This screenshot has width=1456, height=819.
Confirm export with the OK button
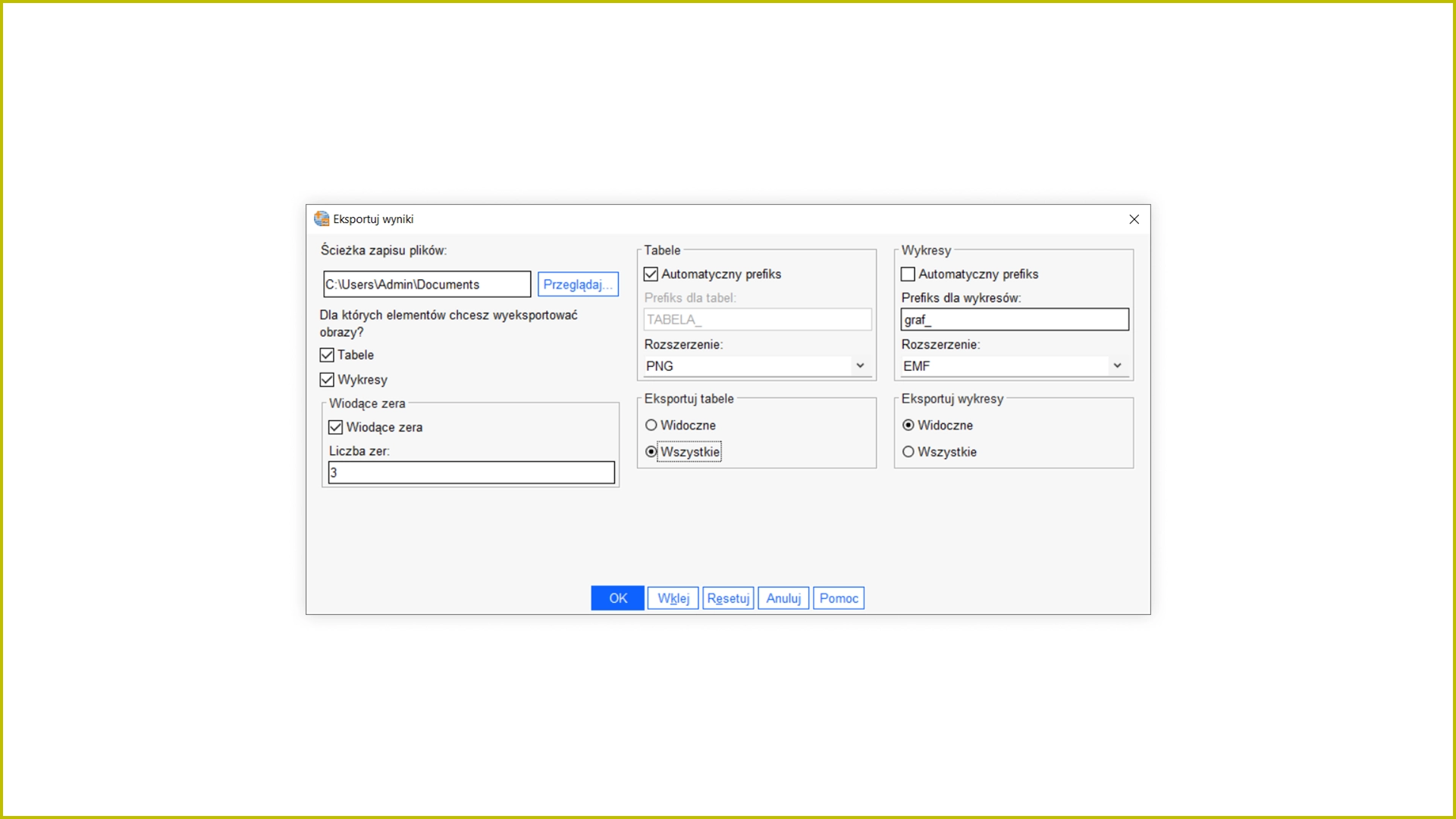pos(617,598)
